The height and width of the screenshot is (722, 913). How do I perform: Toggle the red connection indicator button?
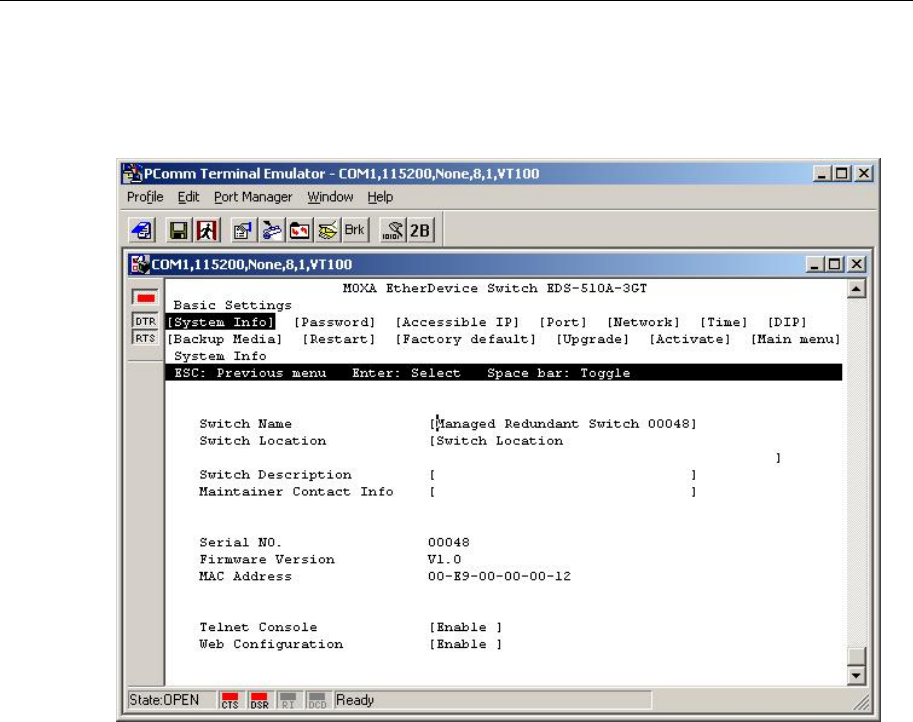(145, 298)
